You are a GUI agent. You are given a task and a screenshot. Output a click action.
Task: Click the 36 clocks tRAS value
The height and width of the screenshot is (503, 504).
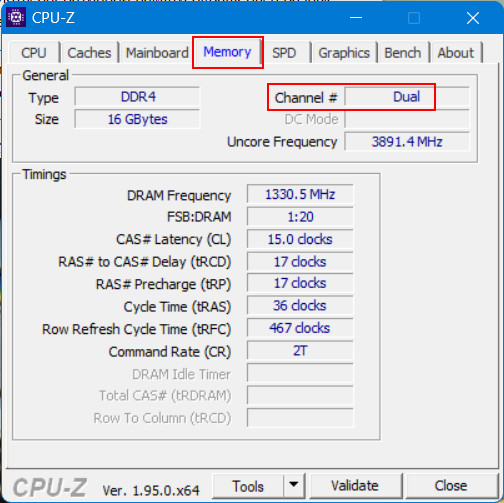[x=300, y=306]
